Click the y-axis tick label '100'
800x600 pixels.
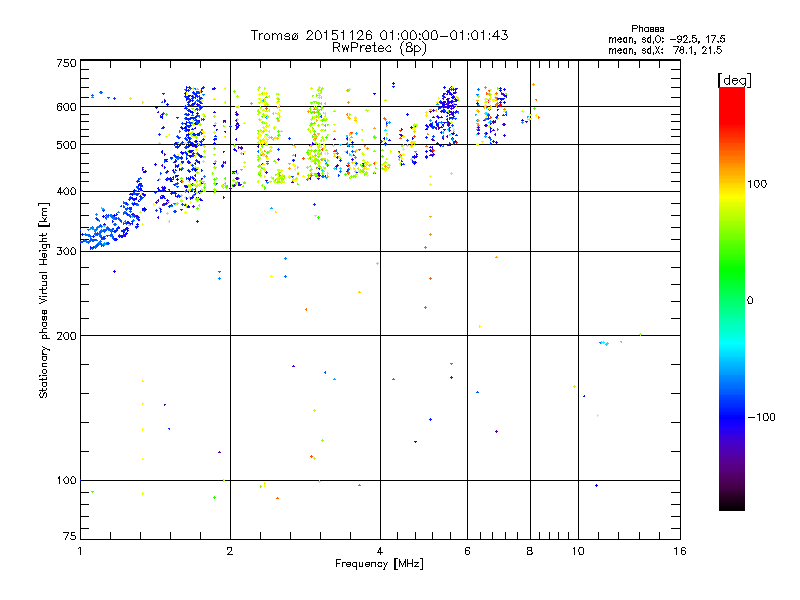[66, 481]
